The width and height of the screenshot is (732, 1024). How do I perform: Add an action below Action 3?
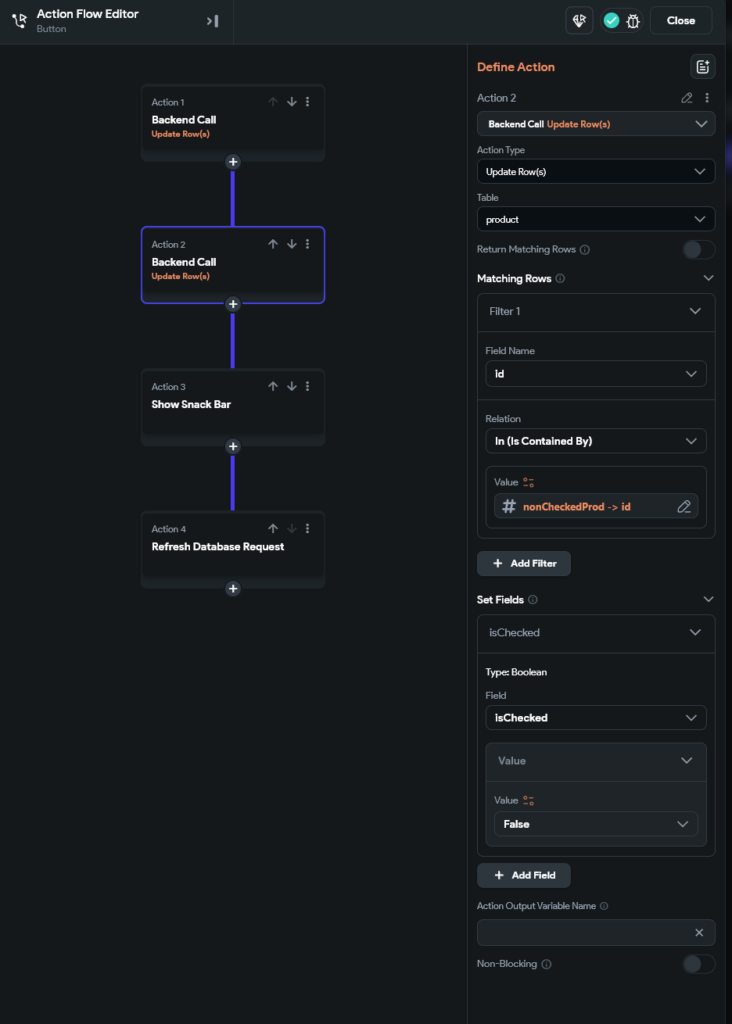(233, 447)
